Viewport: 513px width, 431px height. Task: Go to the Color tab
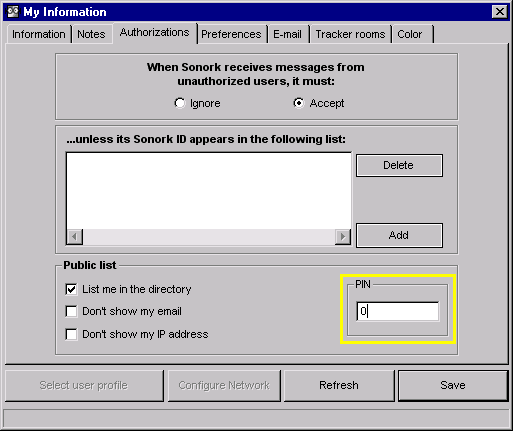(410, 34)
